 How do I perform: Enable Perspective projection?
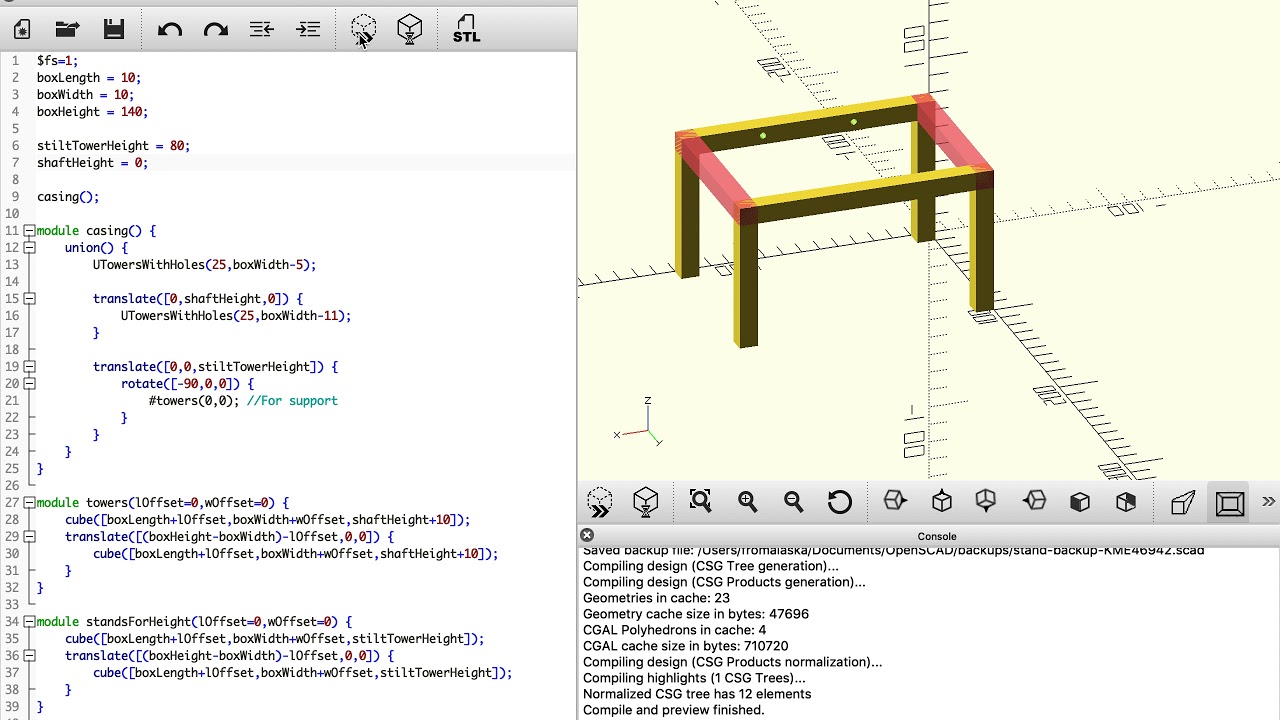pyautogui.click(x=1183, y=501)
